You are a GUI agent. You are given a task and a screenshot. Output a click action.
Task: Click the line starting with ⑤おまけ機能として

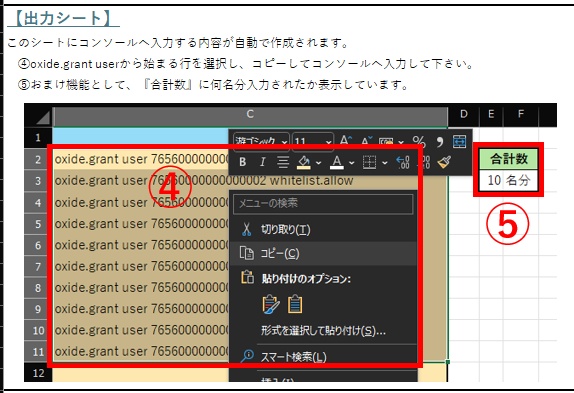(213, 85)
